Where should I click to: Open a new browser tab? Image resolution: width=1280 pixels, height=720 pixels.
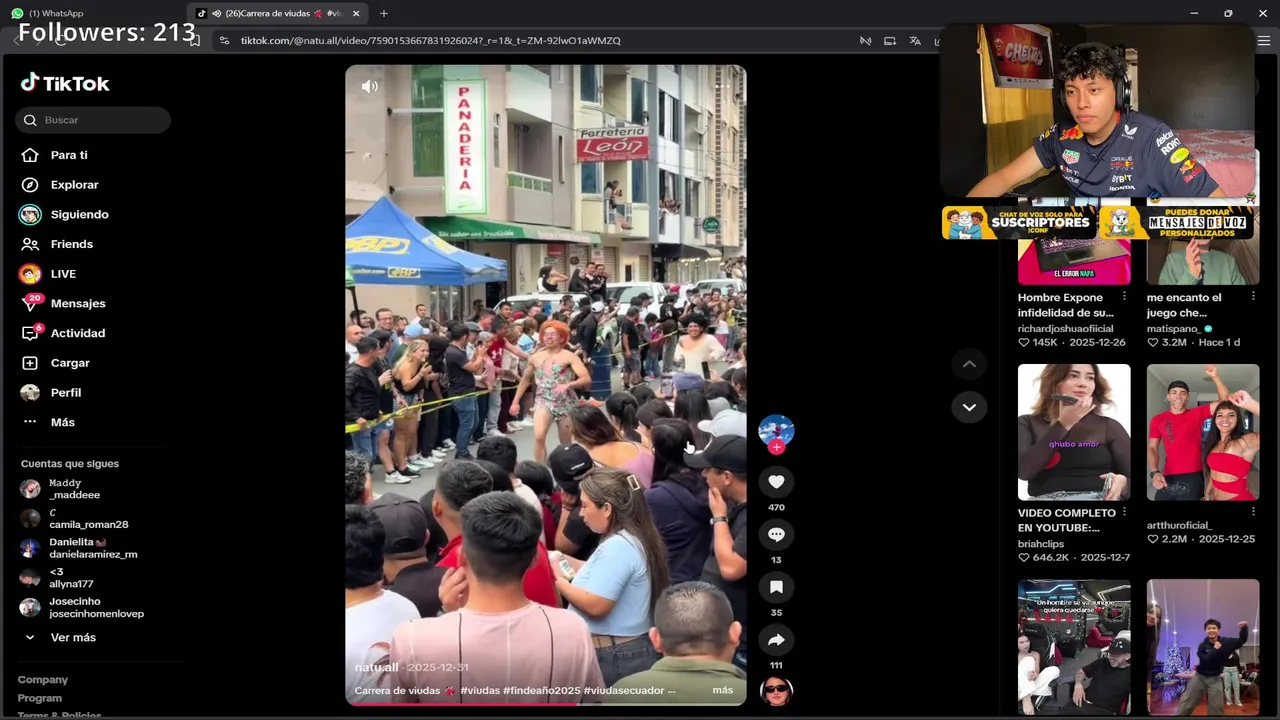pyautogui.click(x=383, y=13)
